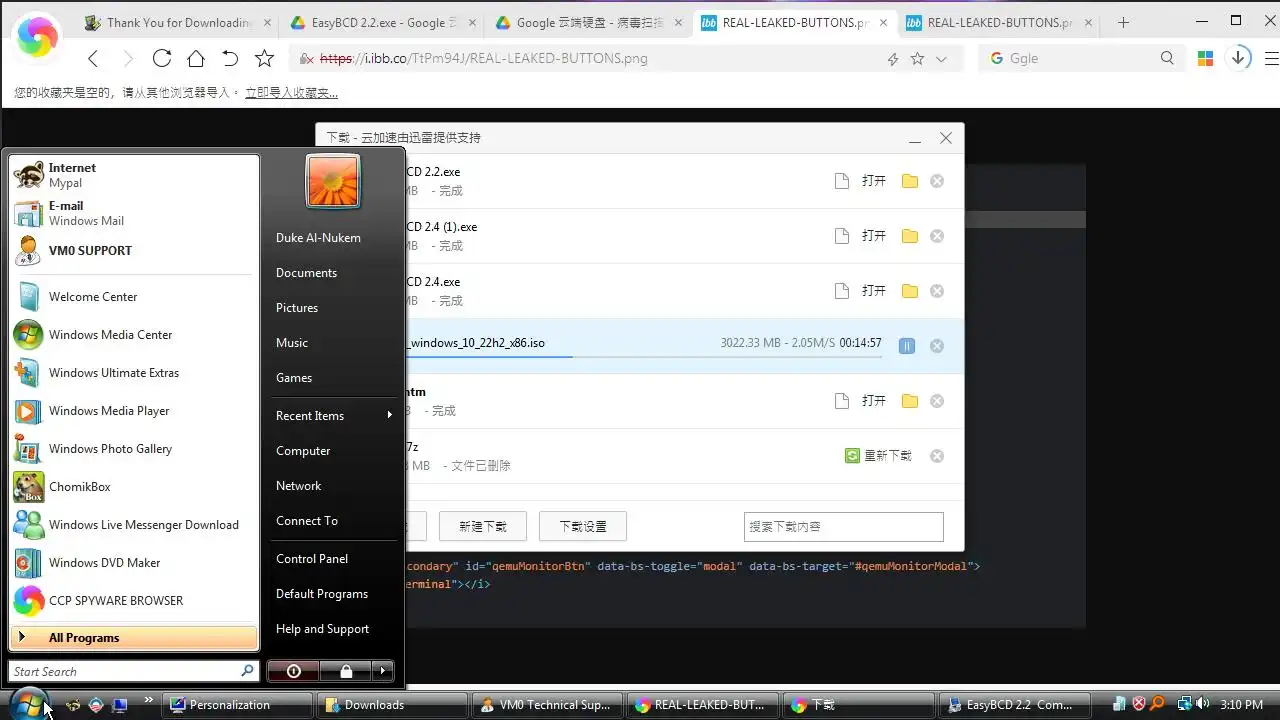The height and width of the screenshot is (720, 1280).
Task: Select Default Programs in the Start menu
Action: tap(322, 594)
